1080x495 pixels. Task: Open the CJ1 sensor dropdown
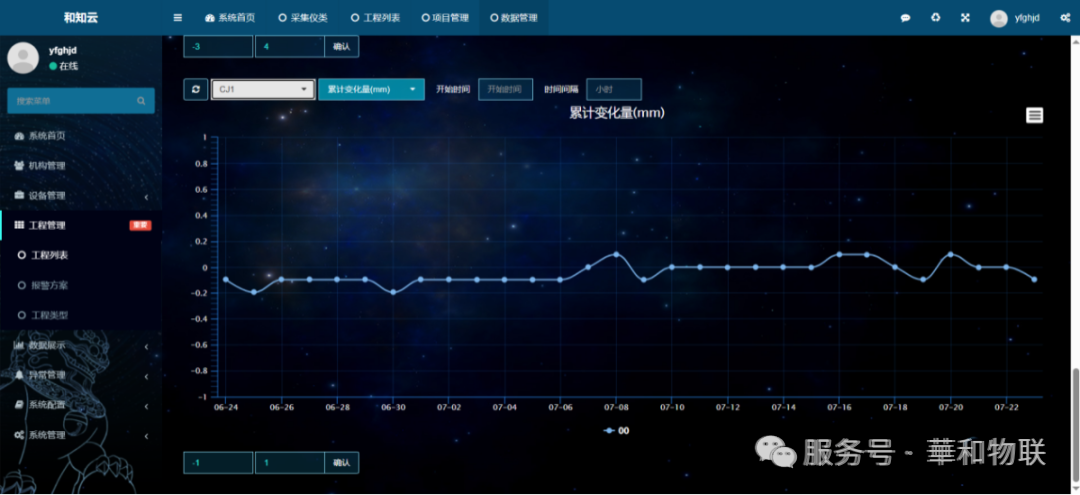(x=262, y=89)
